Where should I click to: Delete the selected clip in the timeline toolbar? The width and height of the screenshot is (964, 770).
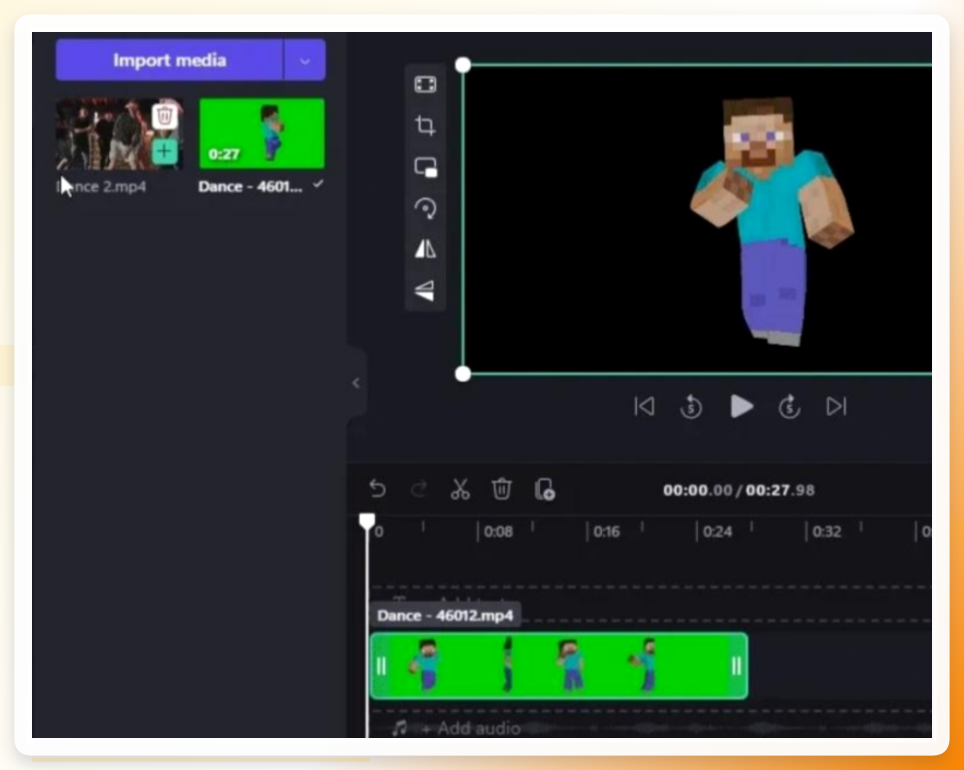[502, 490]
